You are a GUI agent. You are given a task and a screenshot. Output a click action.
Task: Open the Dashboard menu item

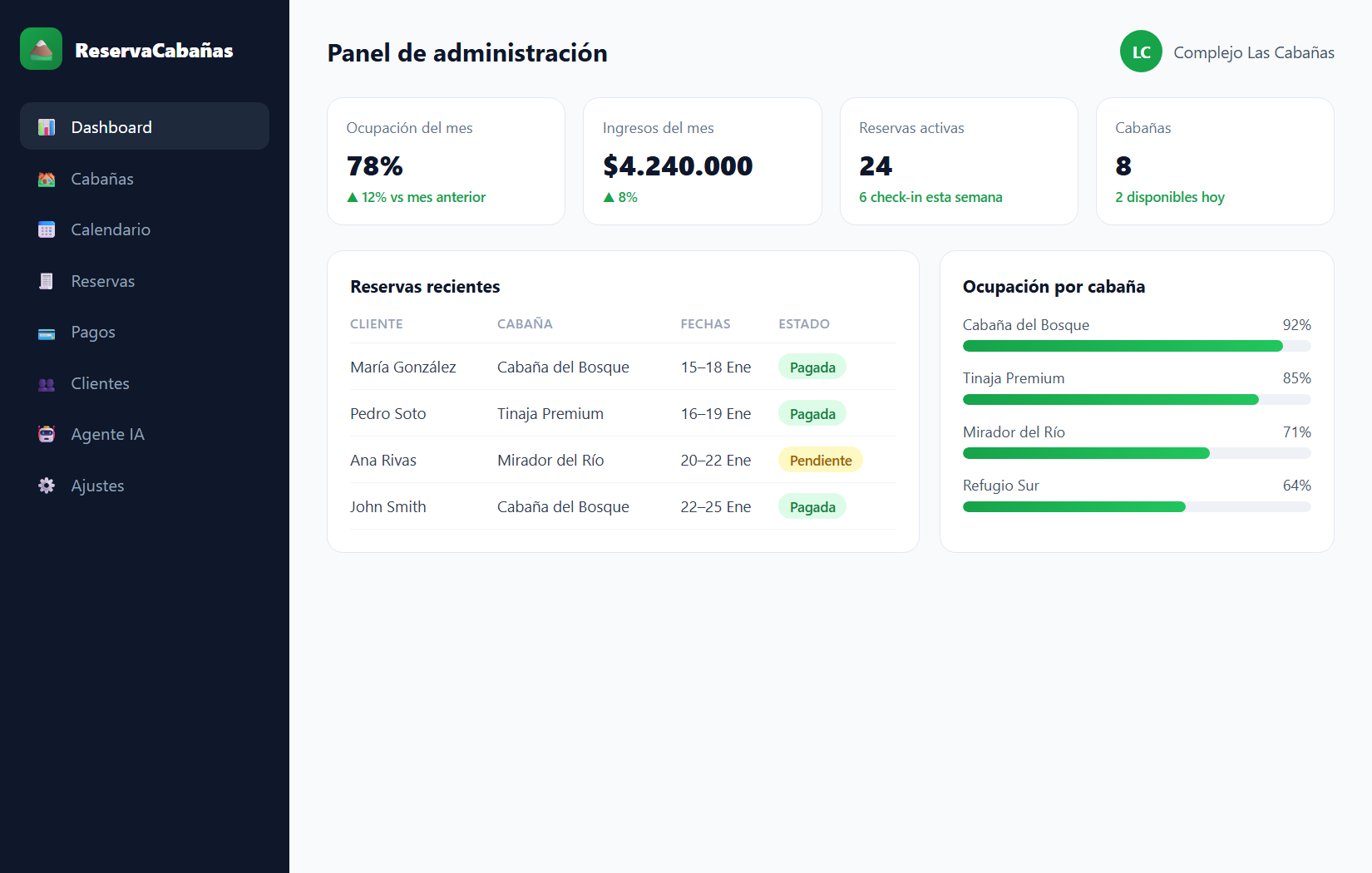pos(145,126)
